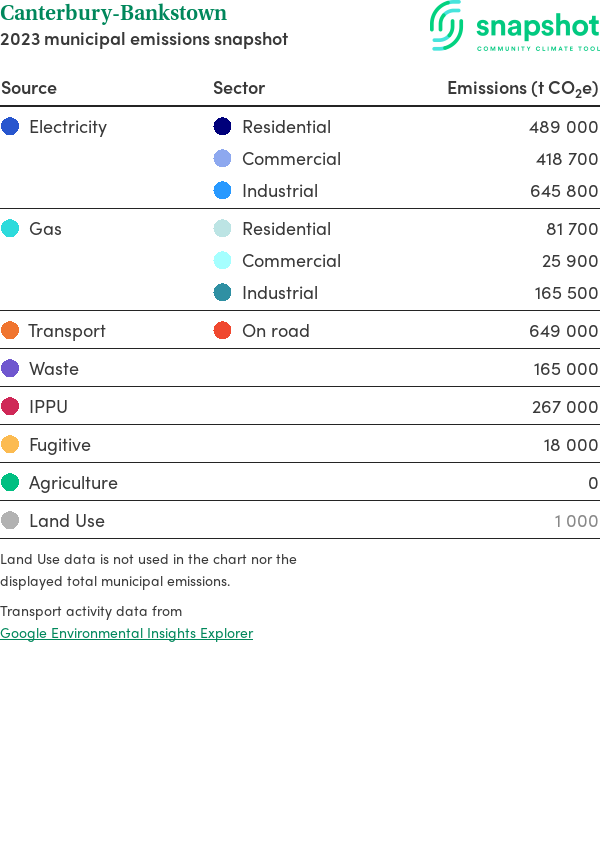Click the Emissions column header
600x850 pixels.
click(522, 88)
